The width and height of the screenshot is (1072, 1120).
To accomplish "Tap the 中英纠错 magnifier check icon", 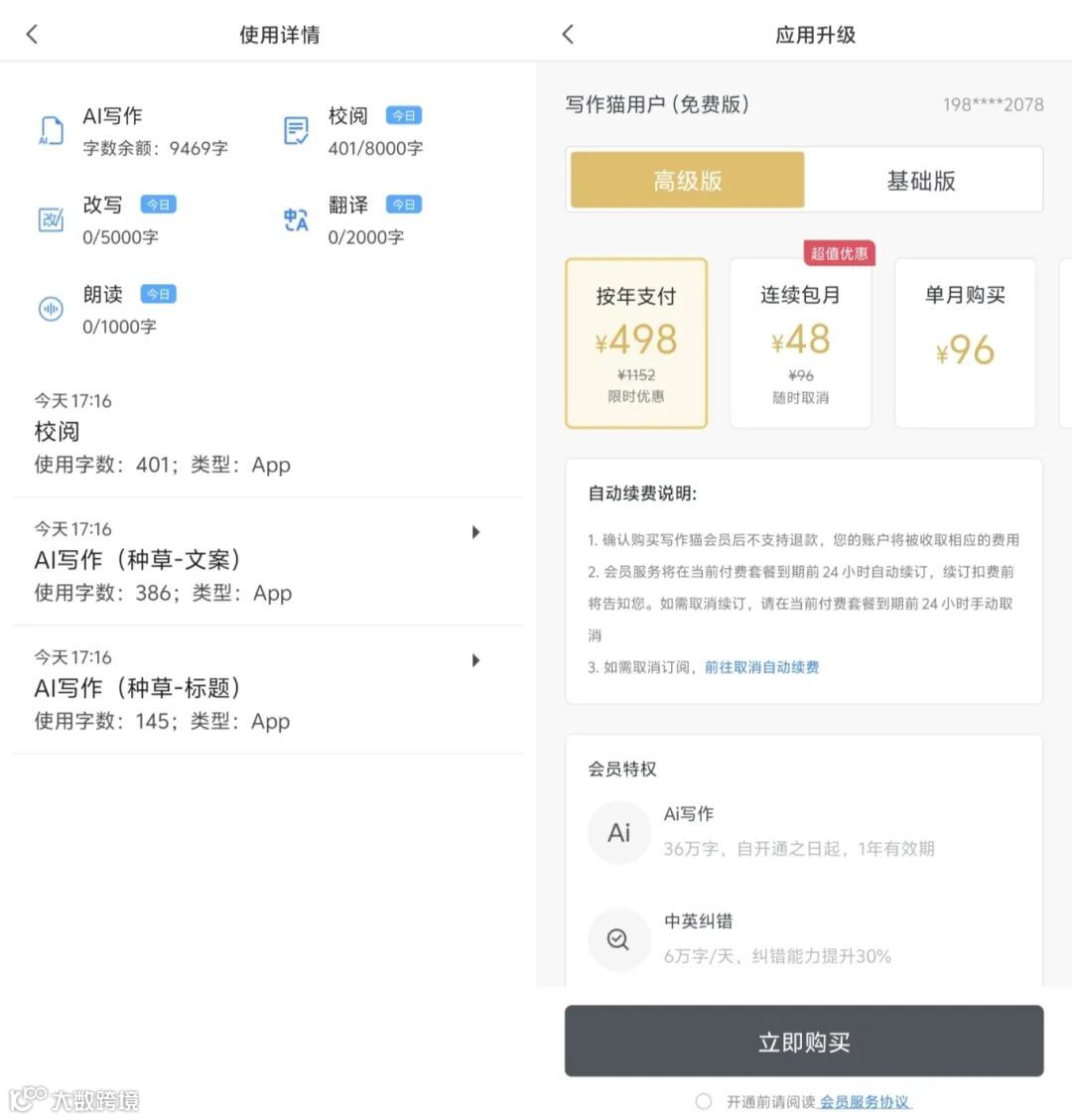I will point(618,939).
